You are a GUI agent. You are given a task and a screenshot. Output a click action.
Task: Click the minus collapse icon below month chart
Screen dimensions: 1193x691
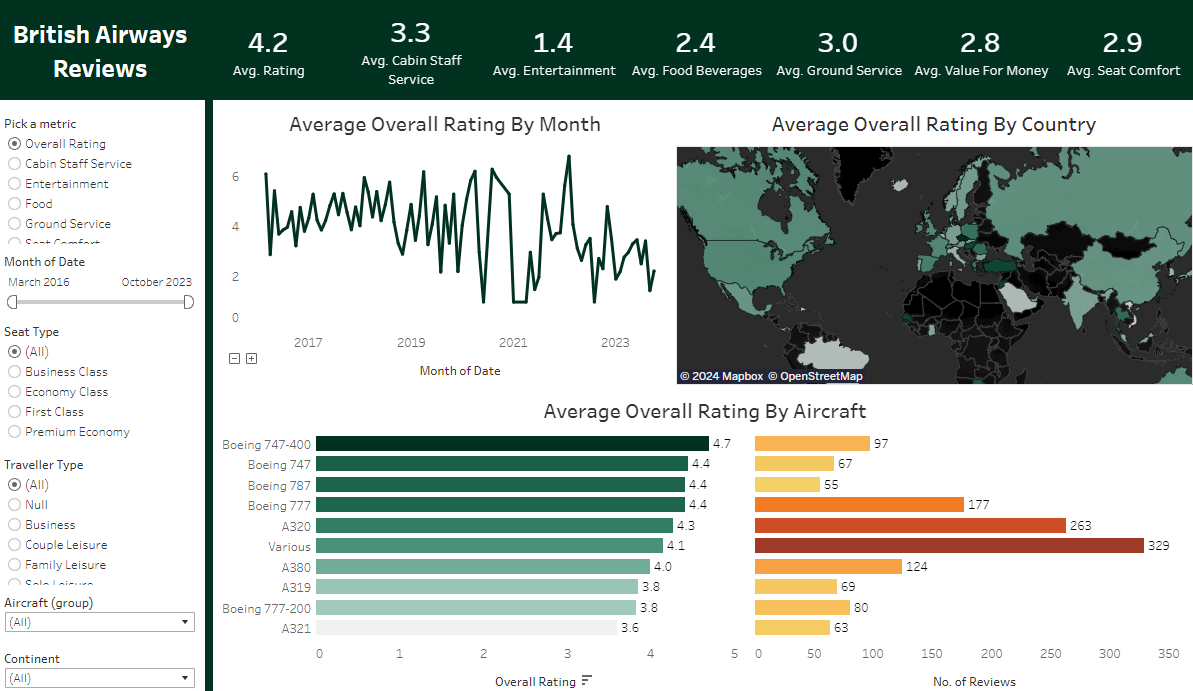click(234, 358)
